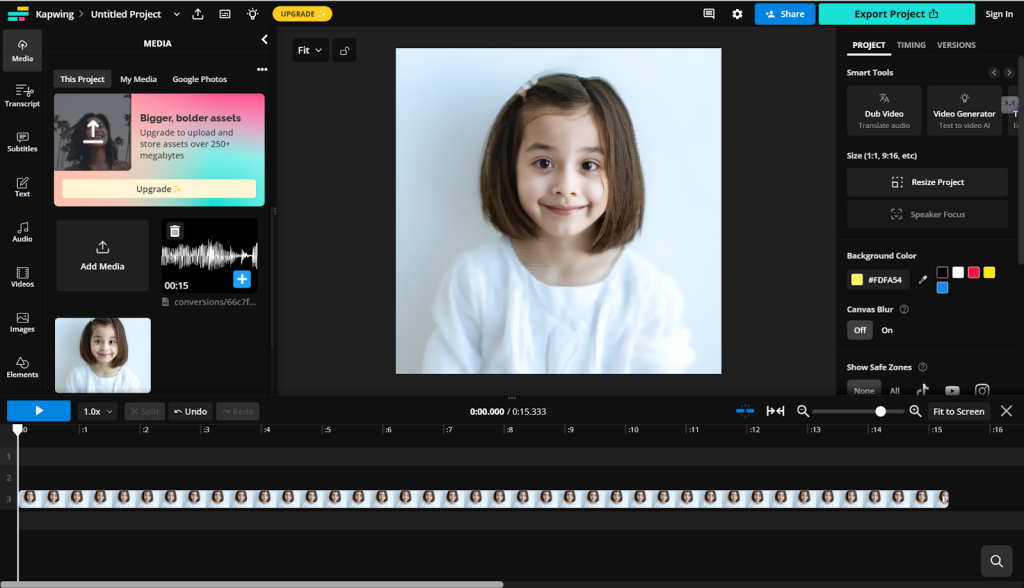Open the 1.0x playback speed dropdown
The height and width of the screenshot is (588, 1024).
click(x=98, y=411)
